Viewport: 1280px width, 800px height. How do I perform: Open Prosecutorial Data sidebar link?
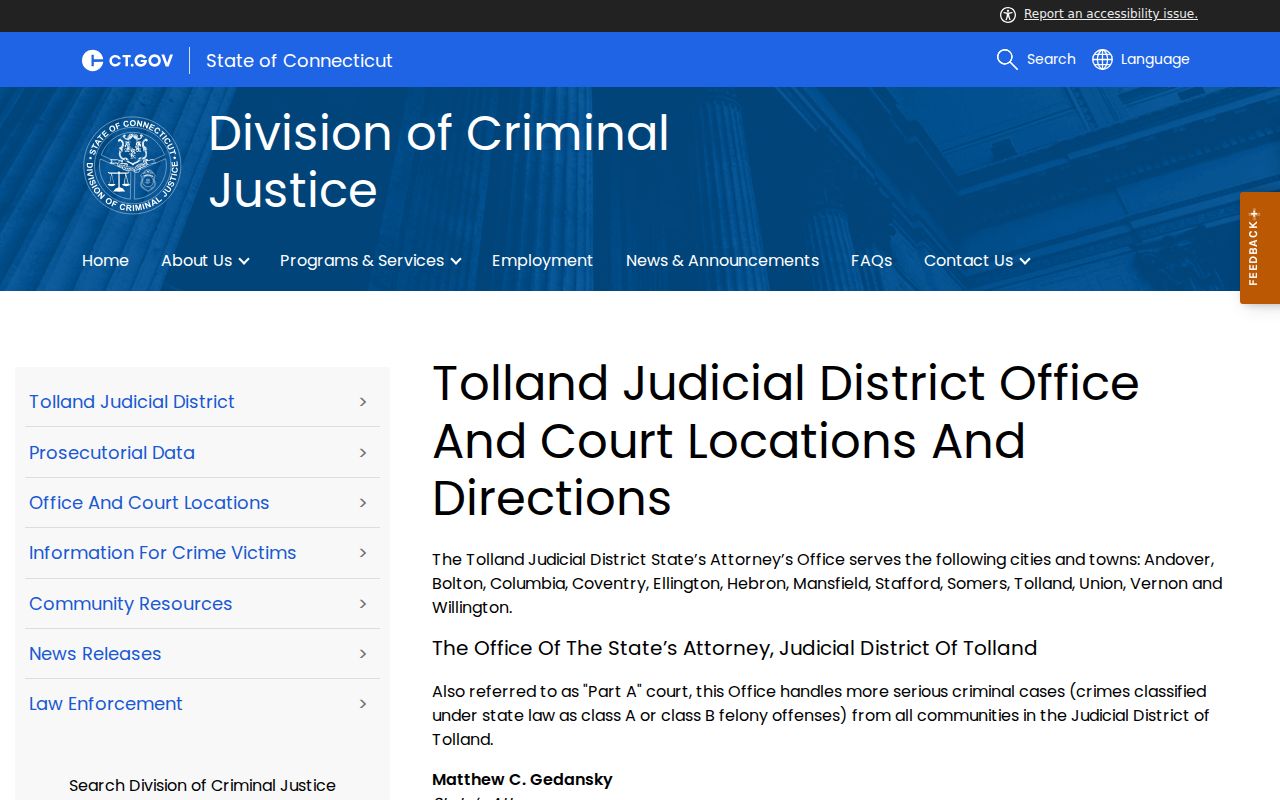pos(112,452)
